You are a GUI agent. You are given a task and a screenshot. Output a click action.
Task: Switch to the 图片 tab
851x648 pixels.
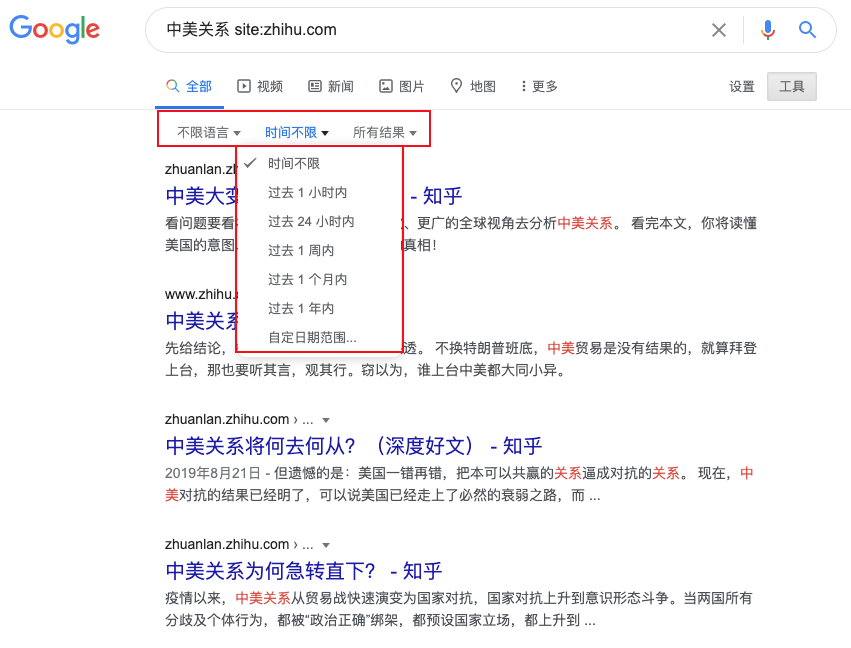(x=402, y=86)
